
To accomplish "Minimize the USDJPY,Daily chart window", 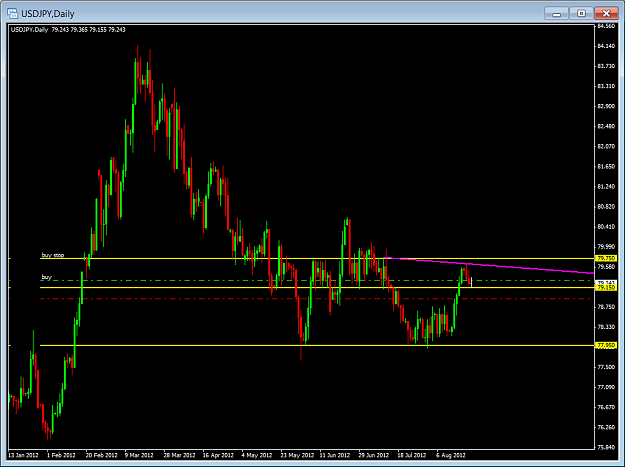I will click(556, 14).
